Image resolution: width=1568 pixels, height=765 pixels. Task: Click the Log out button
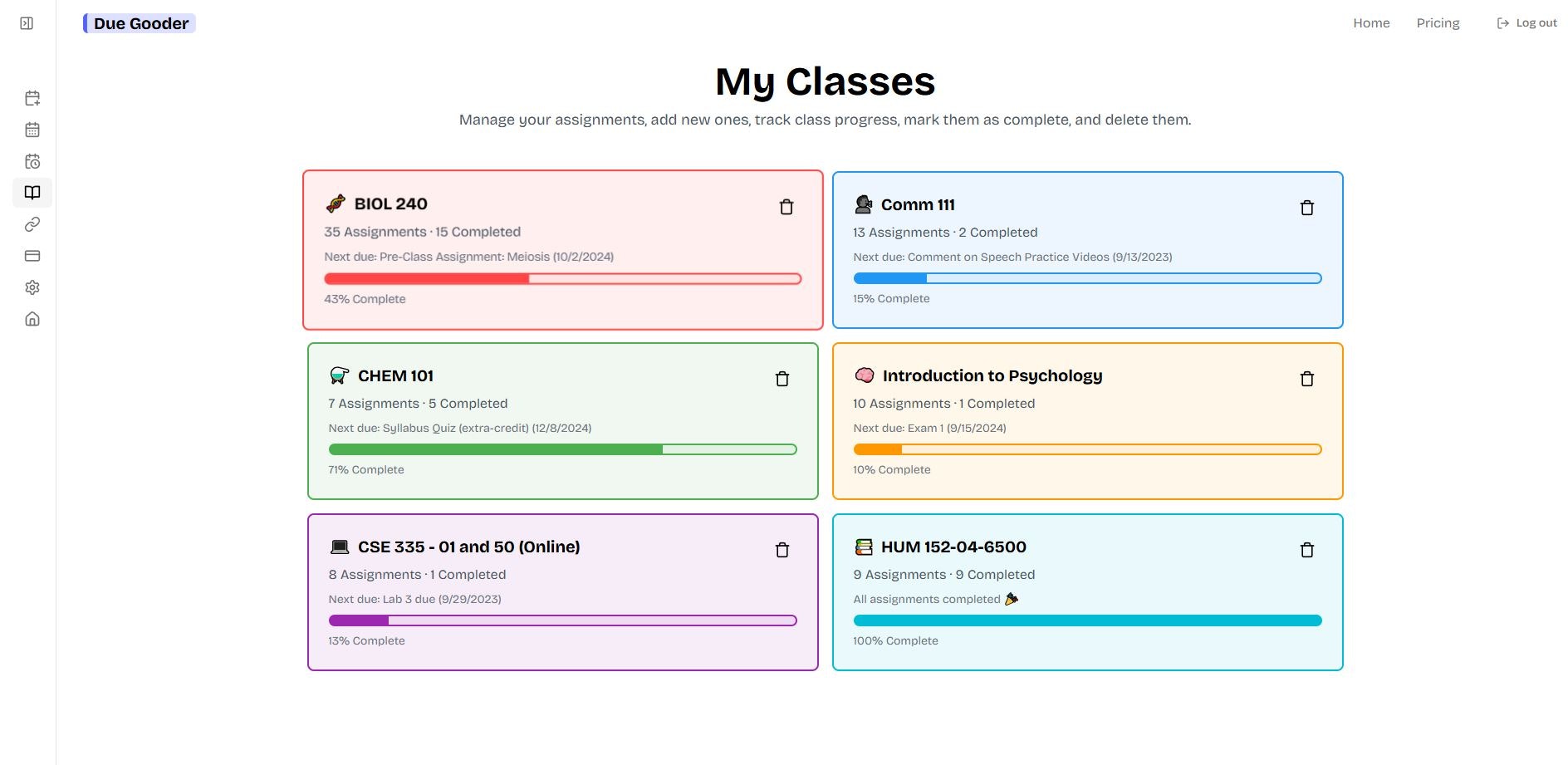coord(1526,23)
